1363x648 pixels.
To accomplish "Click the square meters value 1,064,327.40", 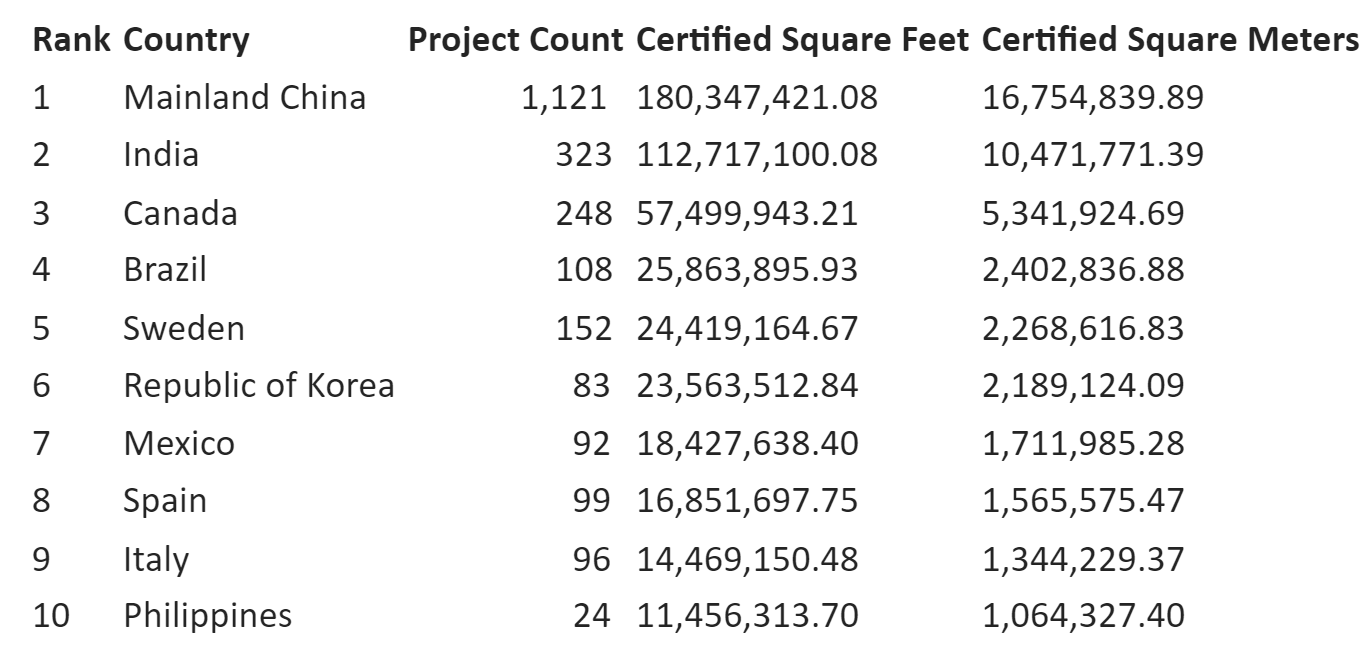I will pos(1083,615).
